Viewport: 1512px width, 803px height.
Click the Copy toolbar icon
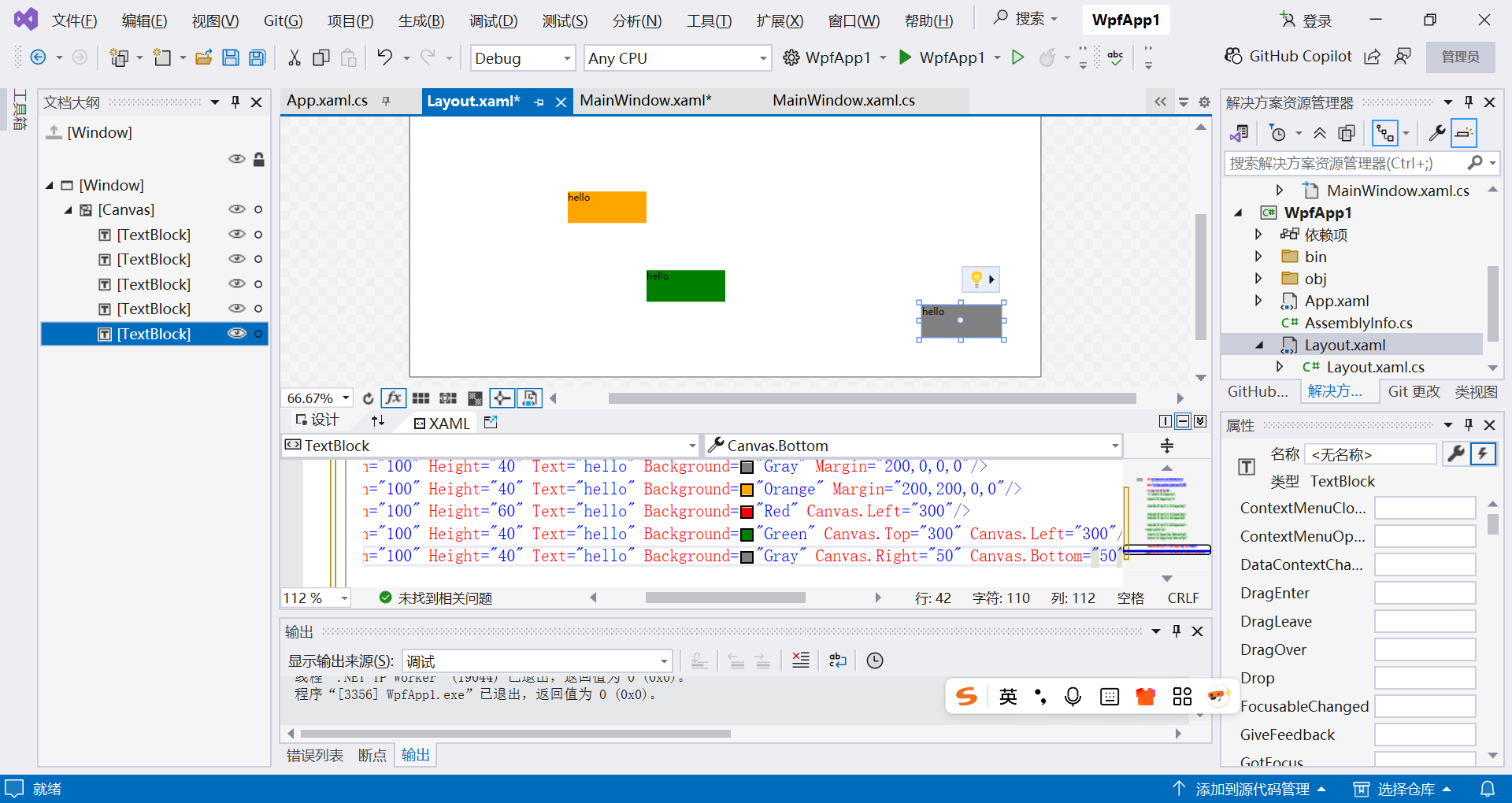coord(321,57)
